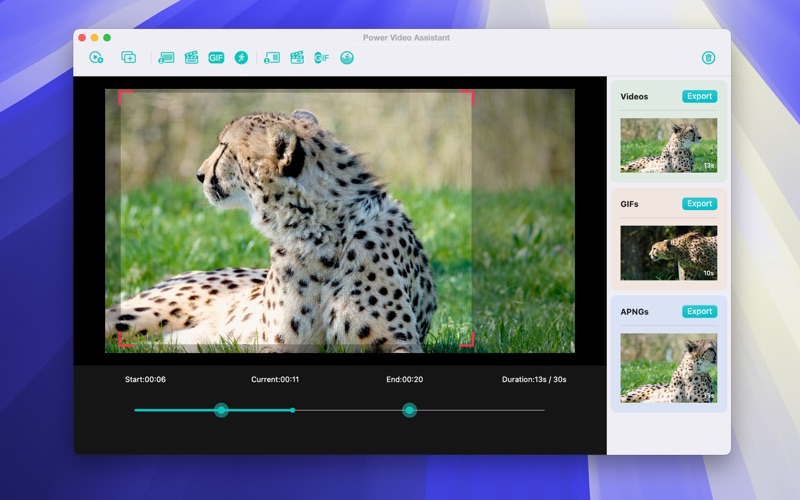Click the screen icon right of the divider
The width and height of the screenshot is (800, 500).
click(272, 58)
